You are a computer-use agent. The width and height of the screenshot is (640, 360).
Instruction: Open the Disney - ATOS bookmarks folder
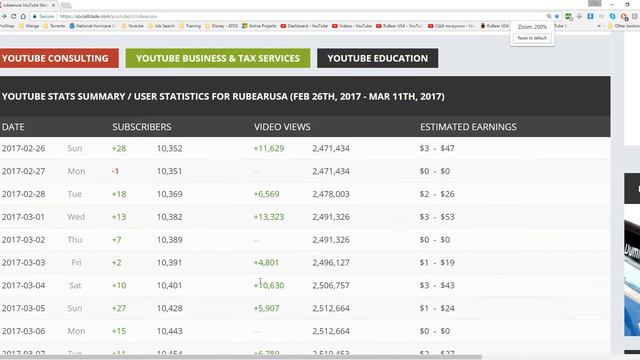(x=222, y=26)
